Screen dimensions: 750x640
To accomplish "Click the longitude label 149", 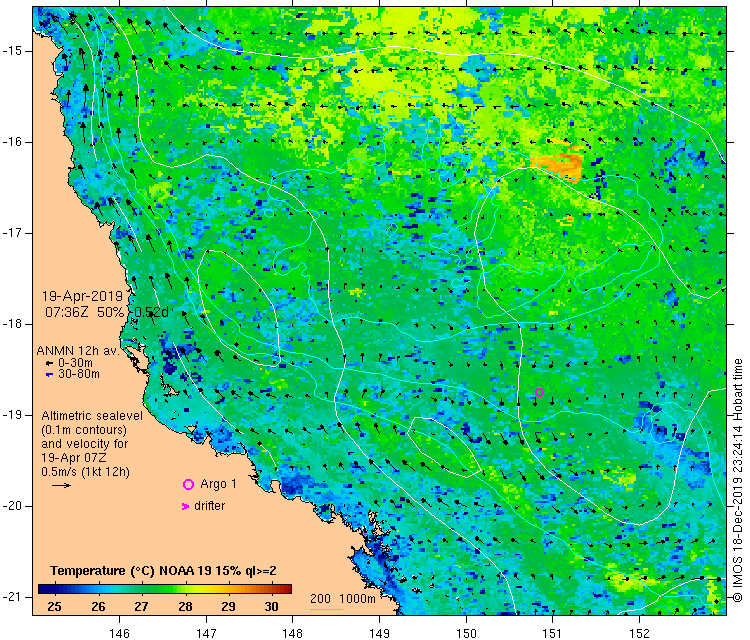I will click(x=379, y=633).
